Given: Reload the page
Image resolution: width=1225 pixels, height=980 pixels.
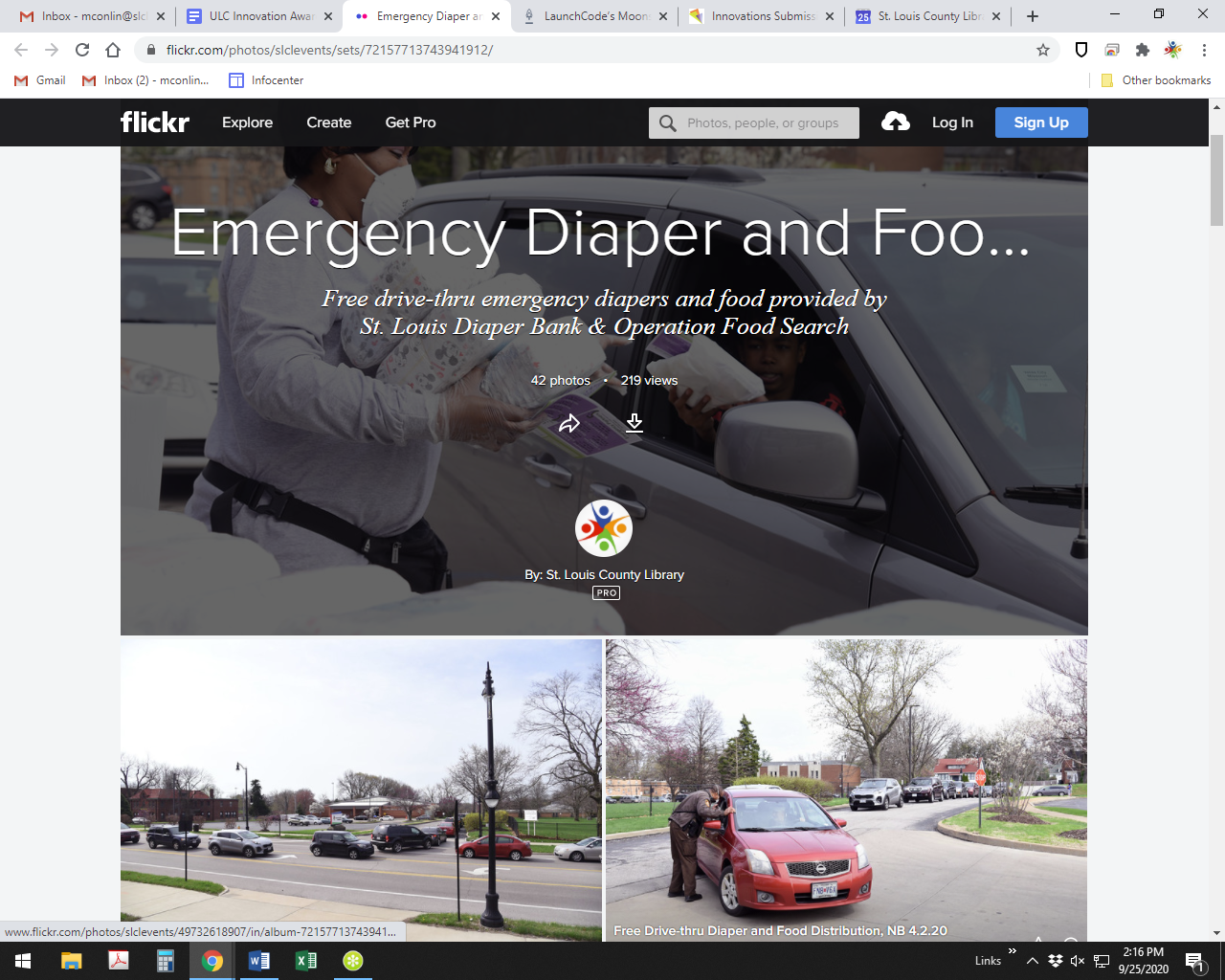Looking at the screenshot, I should click(x=82, y=50).
